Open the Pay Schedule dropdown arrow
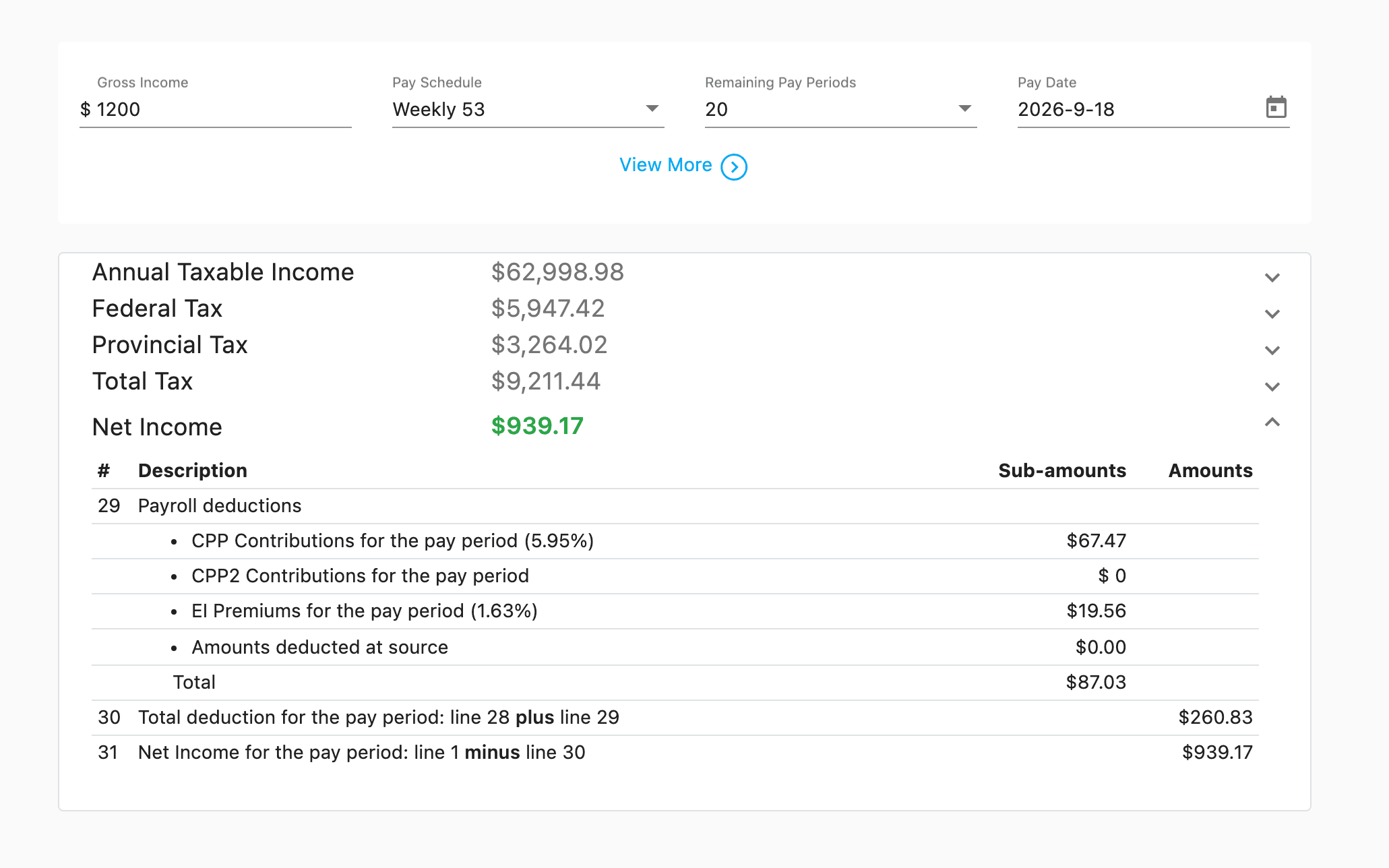 point(652,108)
